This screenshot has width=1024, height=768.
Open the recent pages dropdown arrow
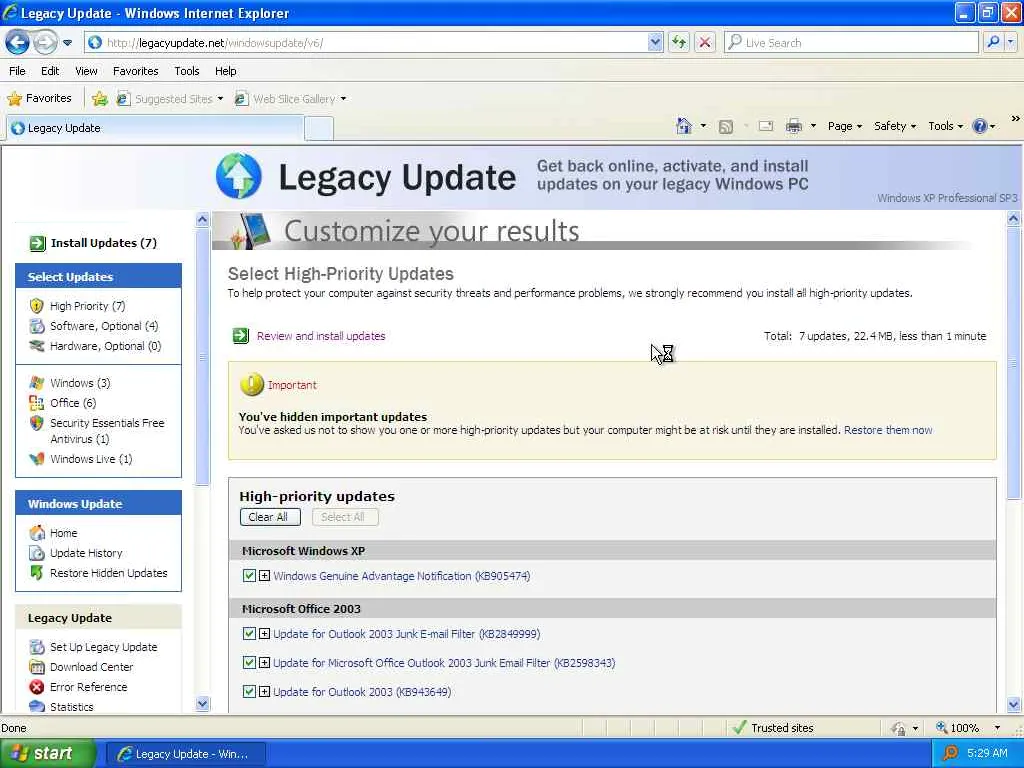pyautogui.click(x=67, y=43)
